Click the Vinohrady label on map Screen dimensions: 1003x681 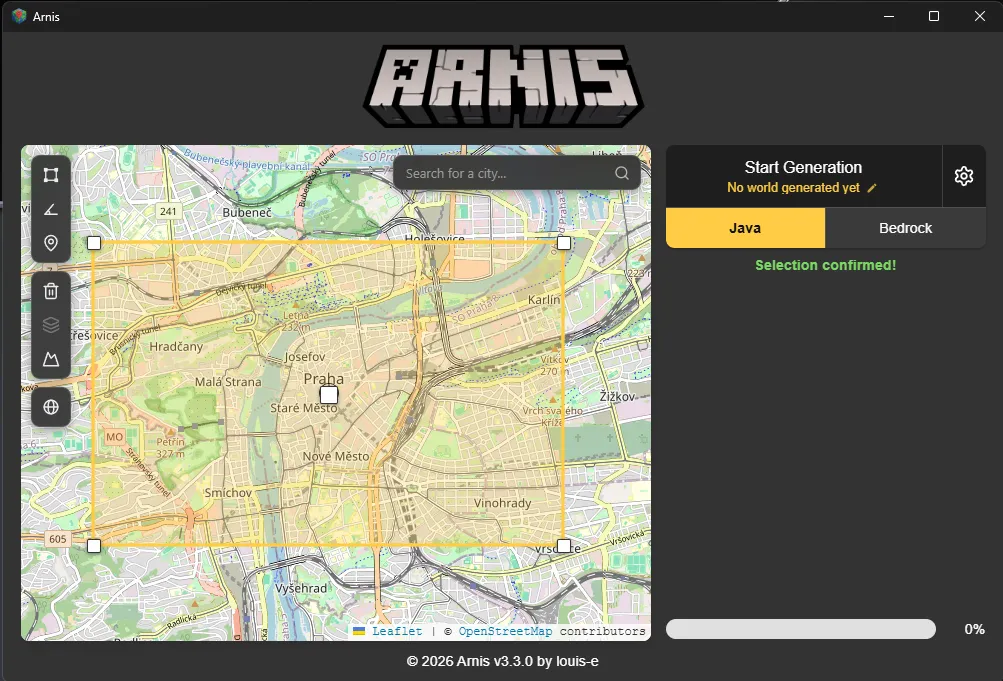(502, 503)
